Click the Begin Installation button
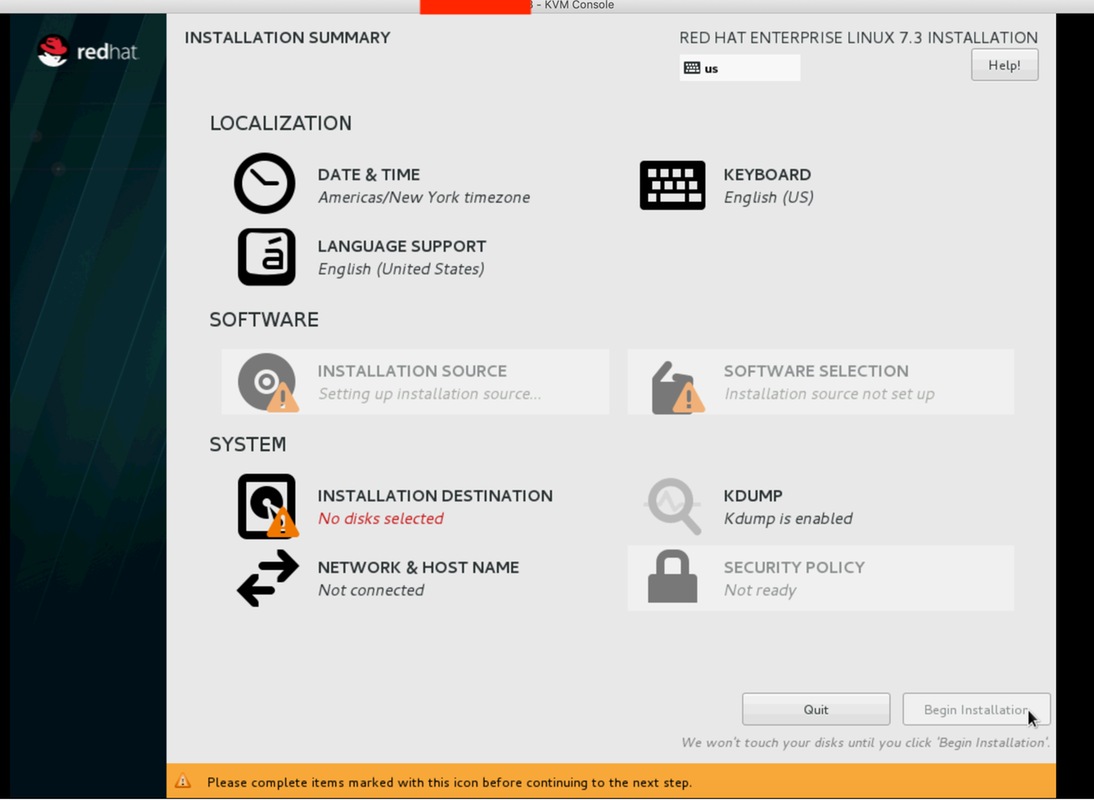Viewport: 1094px width, 800px height. [x=976, y=709]
